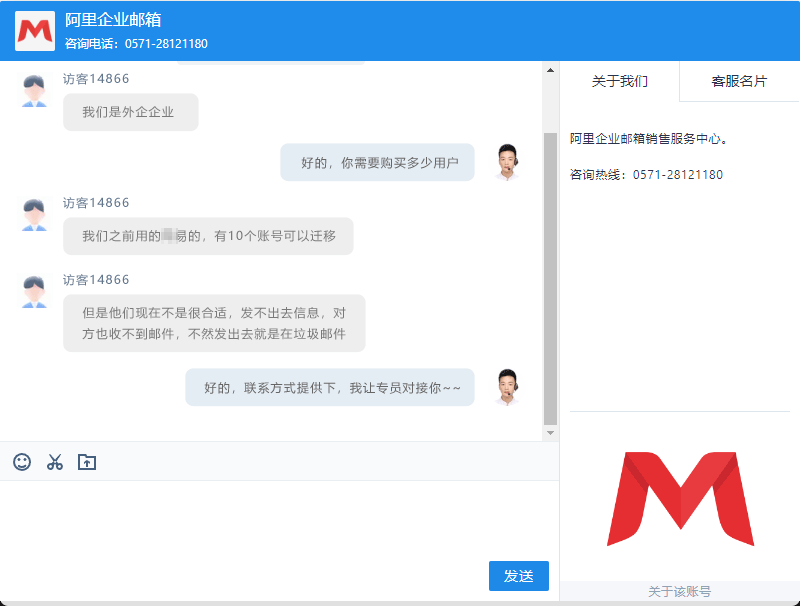This screenshot has height=606, width=800.
Task: Click the text 阿里企业邮箱销售服务中心。
Action: (649, 139)
